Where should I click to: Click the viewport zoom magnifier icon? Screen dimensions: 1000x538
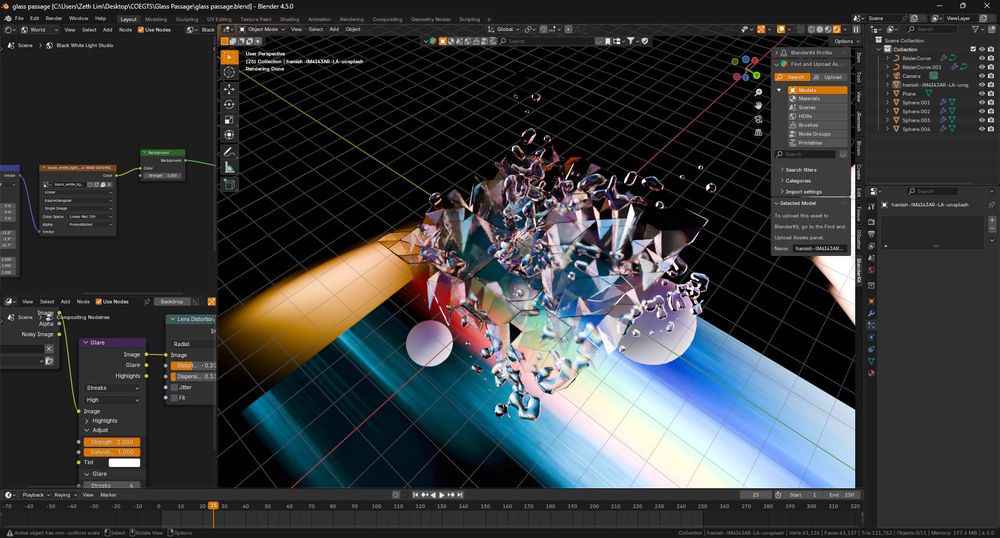[x=758, y=93]
